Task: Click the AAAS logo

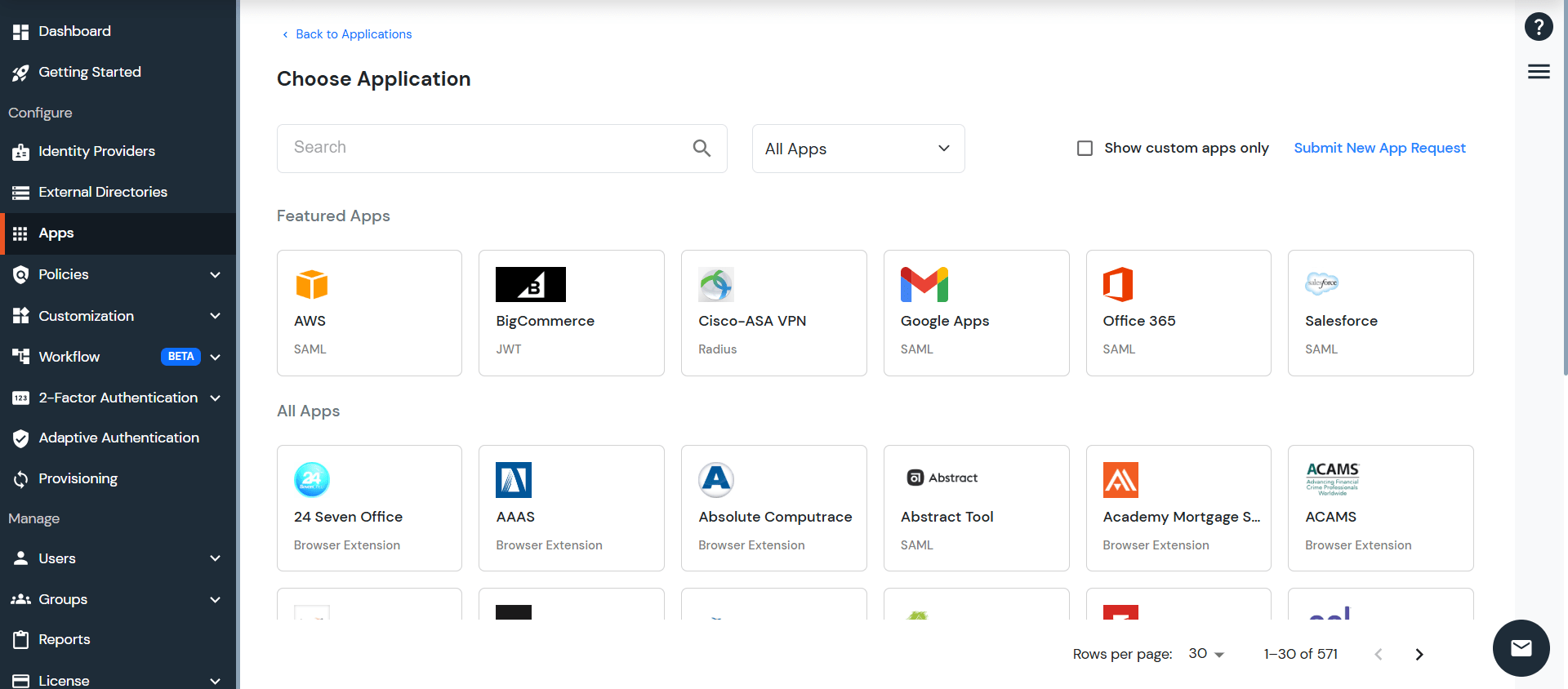Action: click(x=514, y=480)
